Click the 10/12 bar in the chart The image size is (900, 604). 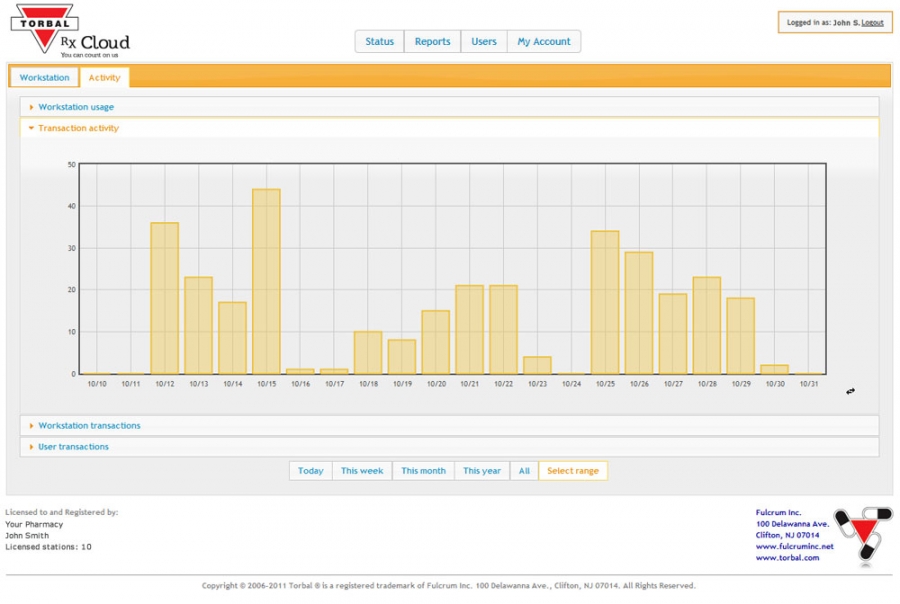pos(165,299)
